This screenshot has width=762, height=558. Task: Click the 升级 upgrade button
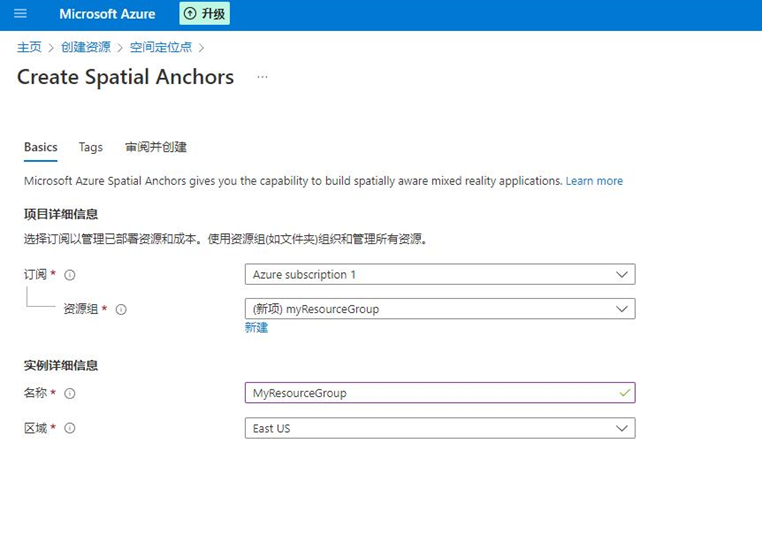click(x=205, y=14)
